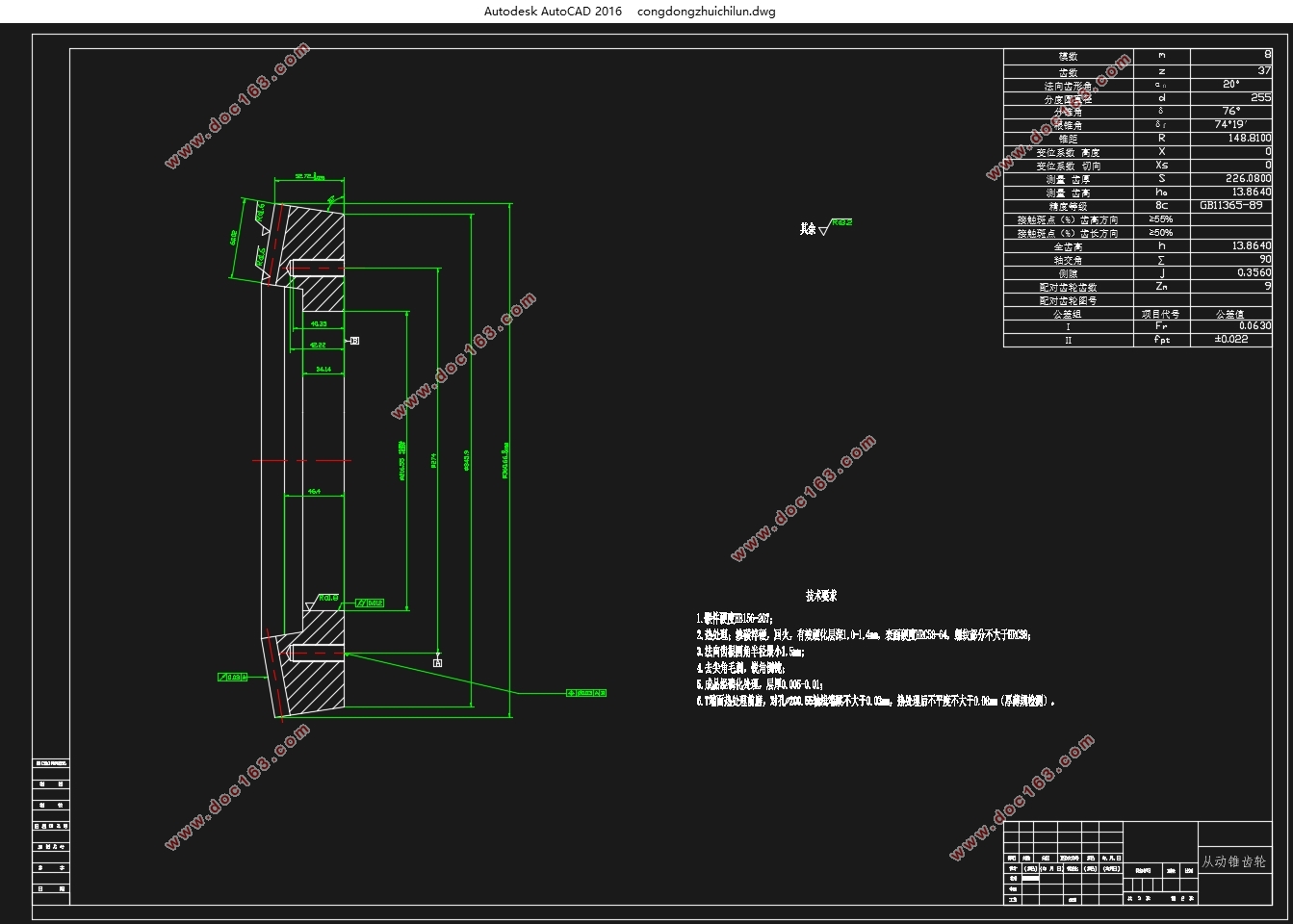Select technical requirement line 6 text
Screen dimensions: 1293x924
pos(876,701)
